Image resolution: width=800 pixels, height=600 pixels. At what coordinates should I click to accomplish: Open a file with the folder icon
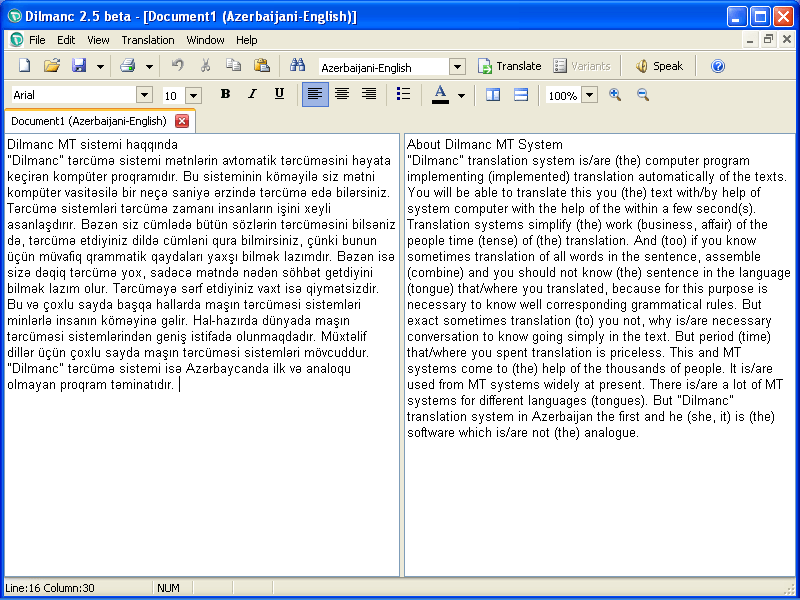pos(52,66)
